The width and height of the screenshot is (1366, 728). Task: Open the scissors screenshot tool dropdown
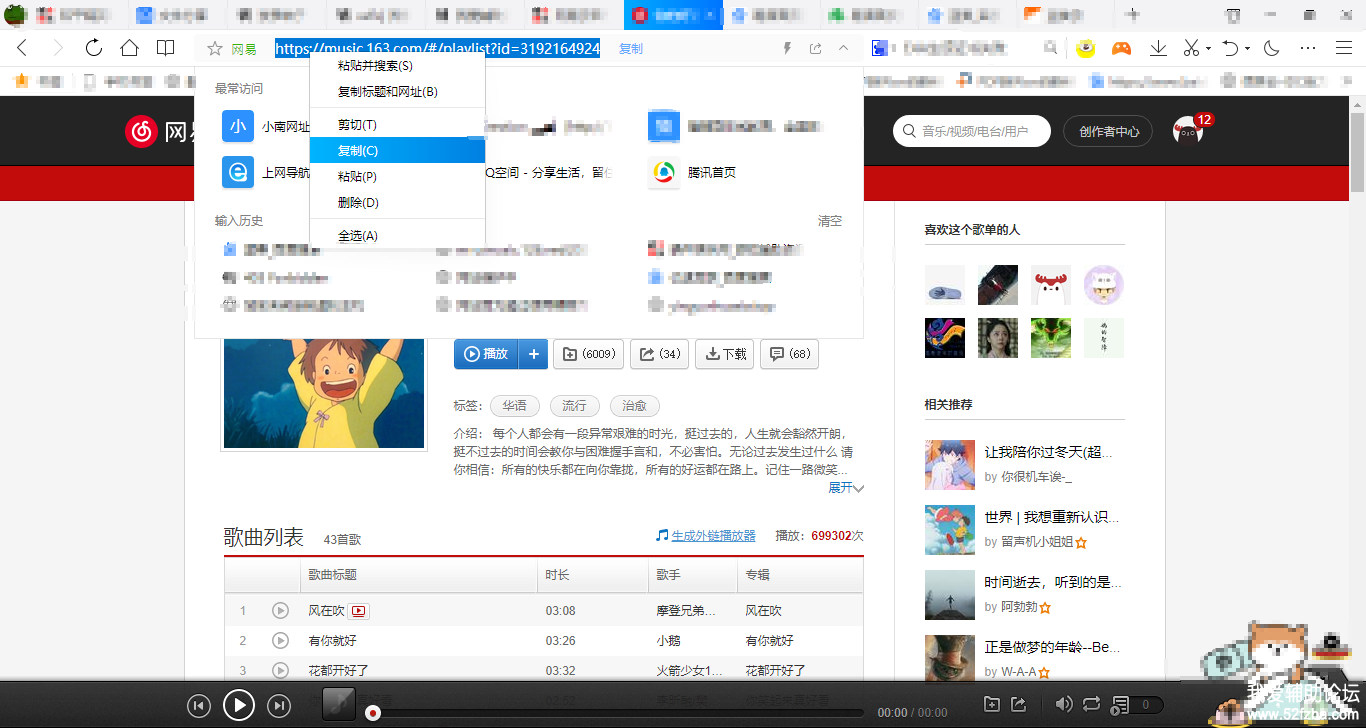coord(1208,48)
